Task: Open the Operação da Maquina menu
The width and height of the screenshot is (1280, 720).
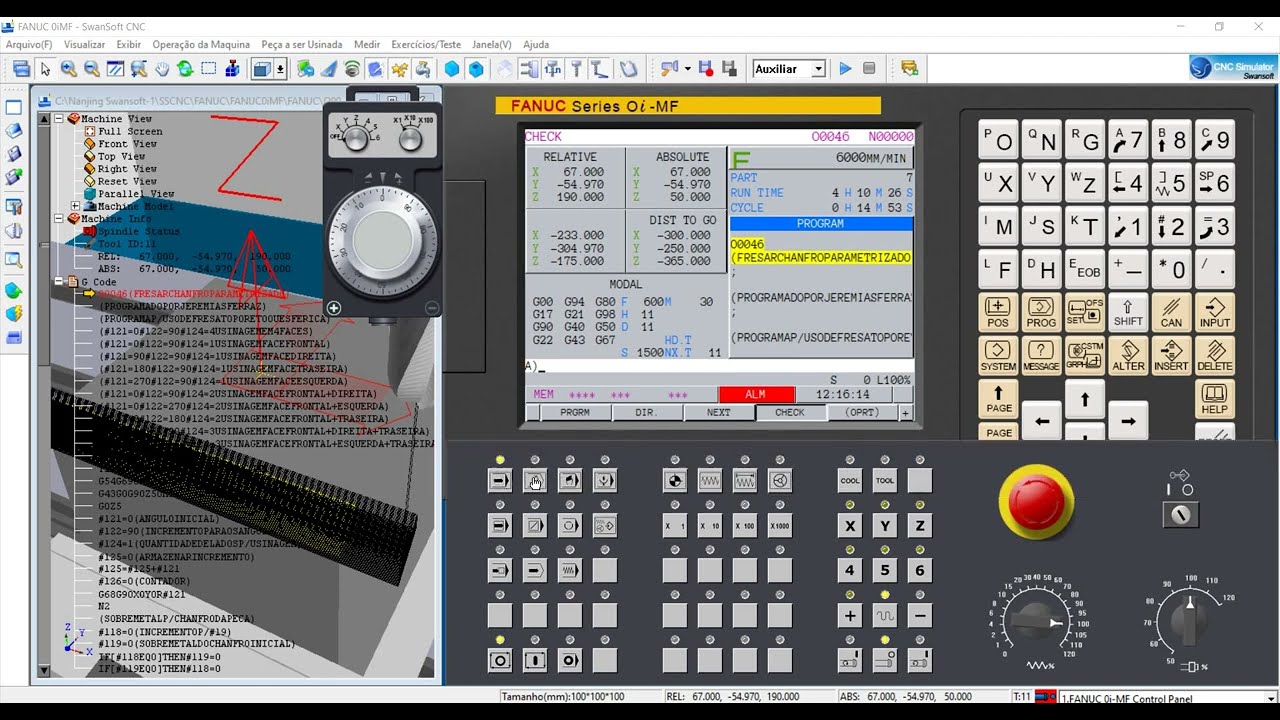Action: point(201,44)
